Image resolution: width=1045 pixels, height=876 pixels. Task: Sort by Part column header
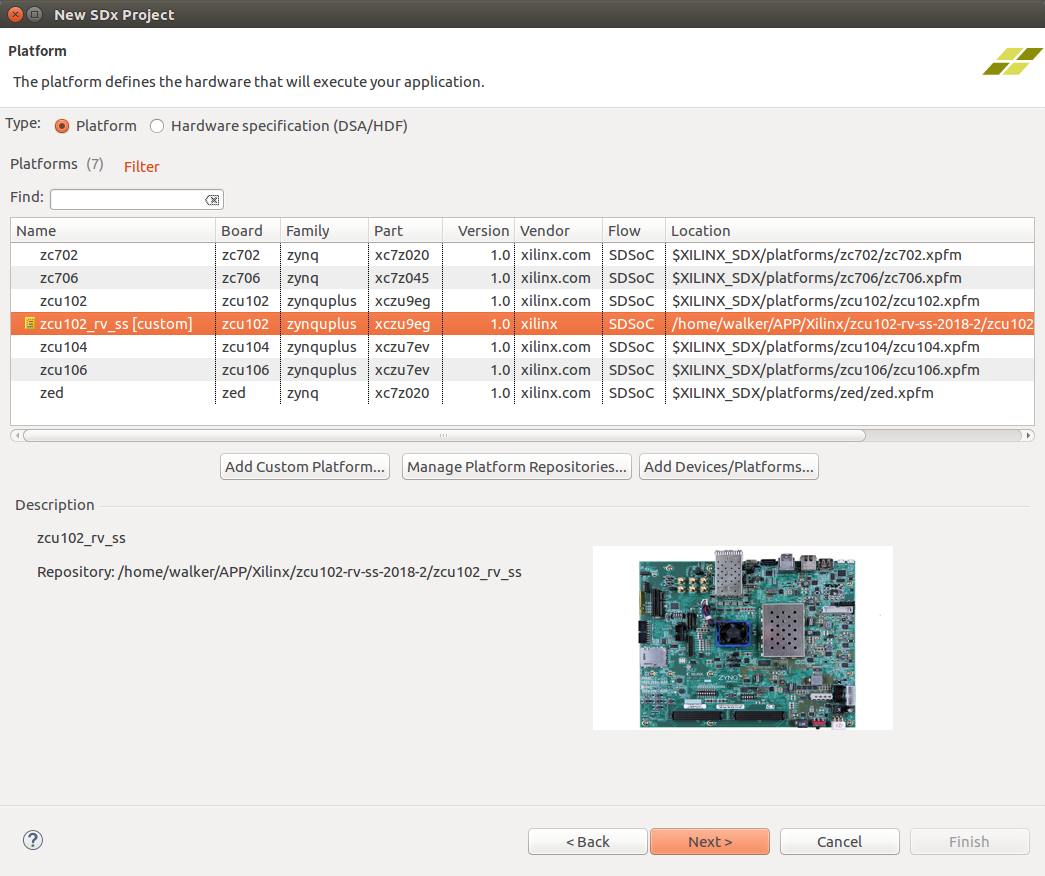405,231
